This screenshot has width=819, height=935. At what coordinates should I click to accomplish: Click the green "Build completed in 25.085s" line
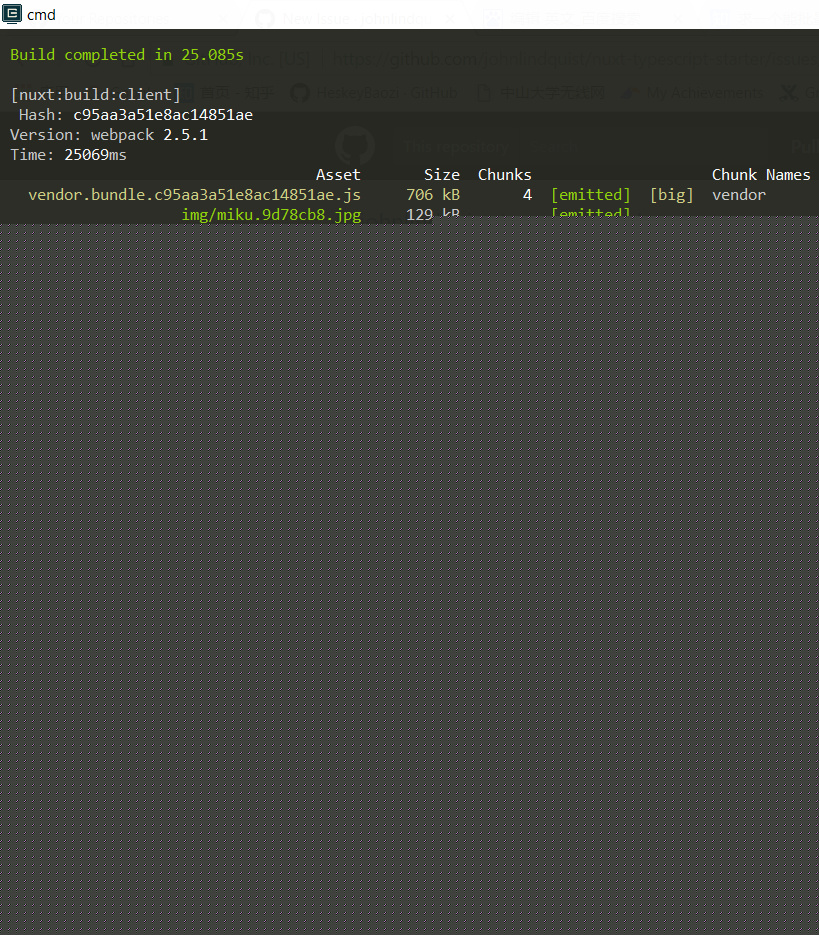pyautogui.click(x=127, y=55)
